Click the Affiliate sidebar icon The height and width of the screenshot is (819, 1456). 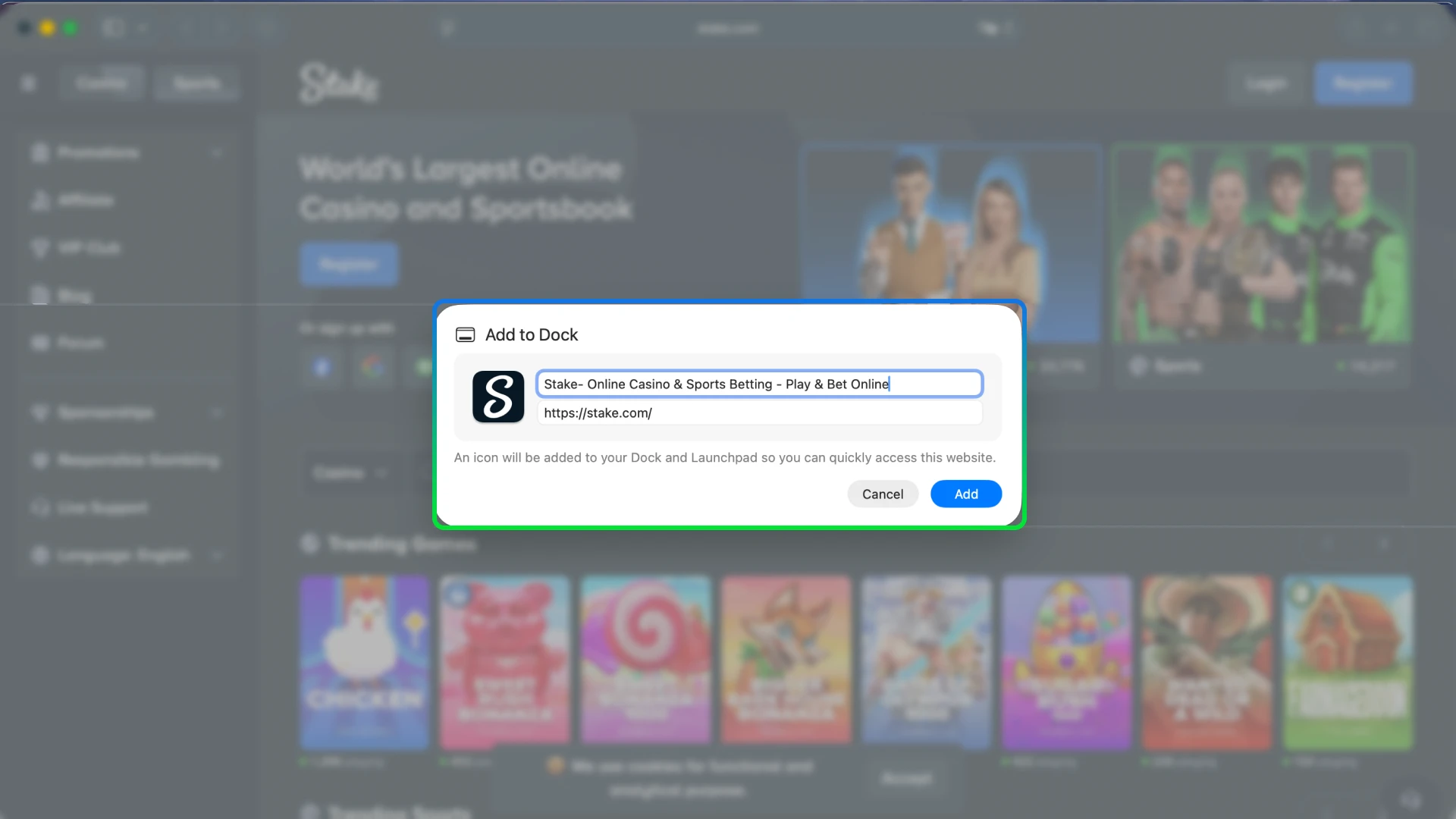[40, 199]
